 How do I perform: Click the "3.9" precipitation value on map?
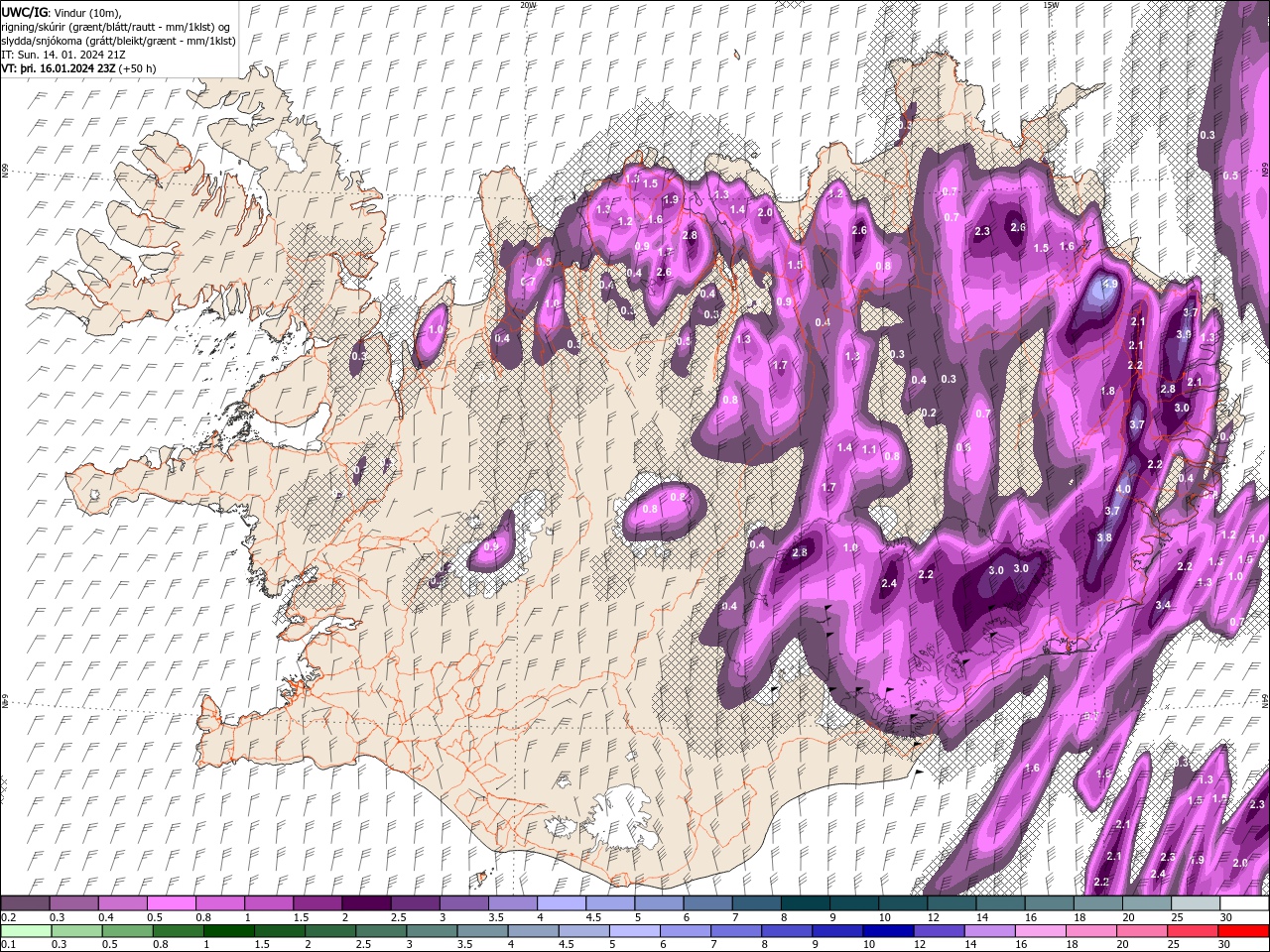(1183, 335)
